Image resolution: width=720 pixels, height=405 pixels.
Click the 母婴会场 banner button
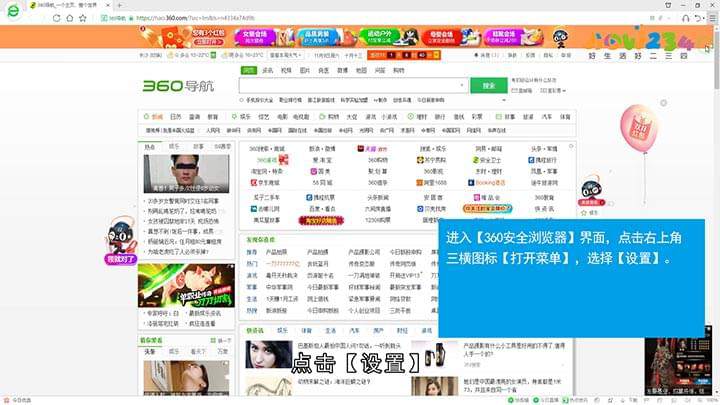(x=441, y=37)
